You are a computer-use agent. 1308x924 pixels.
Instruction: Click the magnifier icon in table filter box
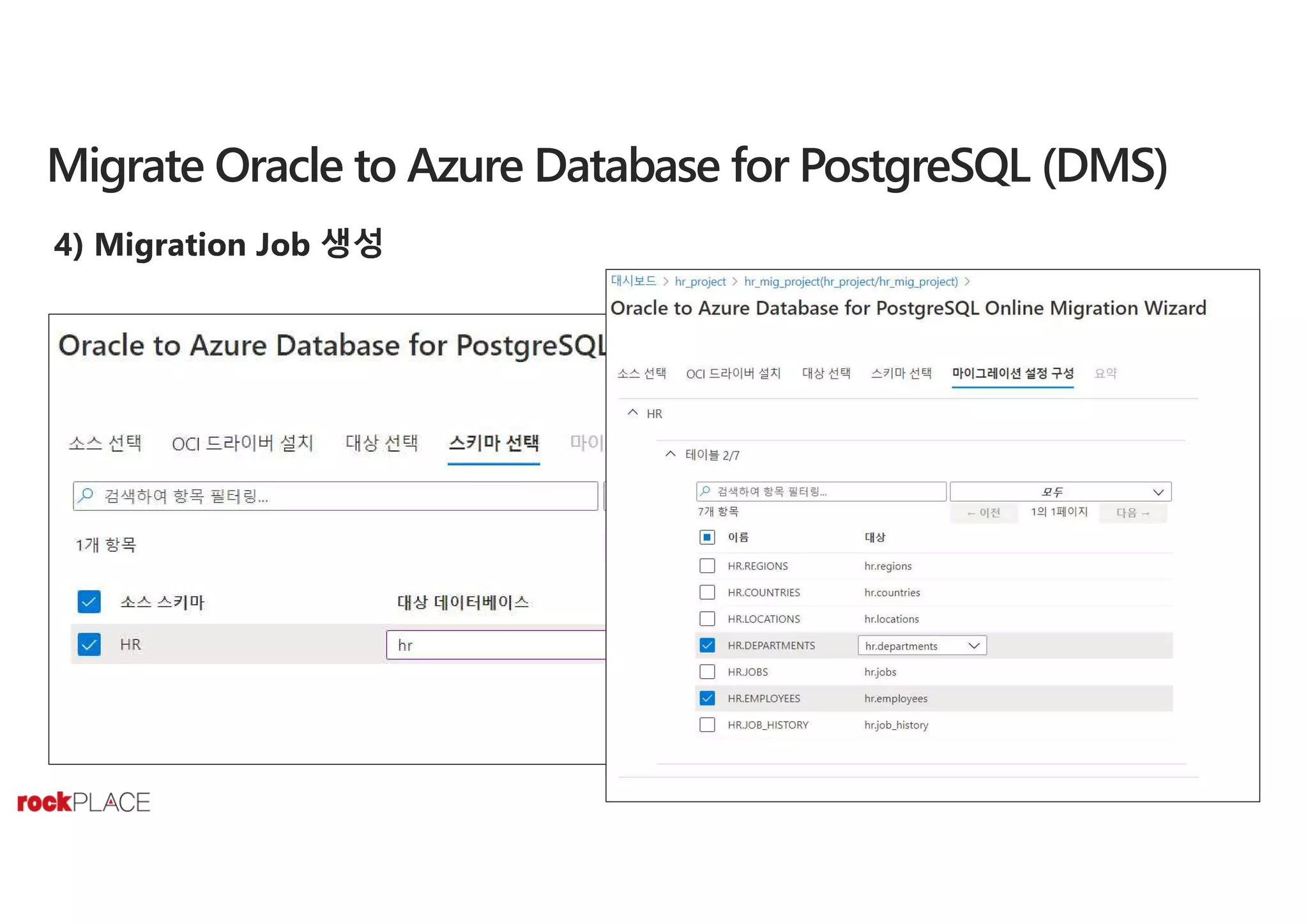tap(705, 491)
